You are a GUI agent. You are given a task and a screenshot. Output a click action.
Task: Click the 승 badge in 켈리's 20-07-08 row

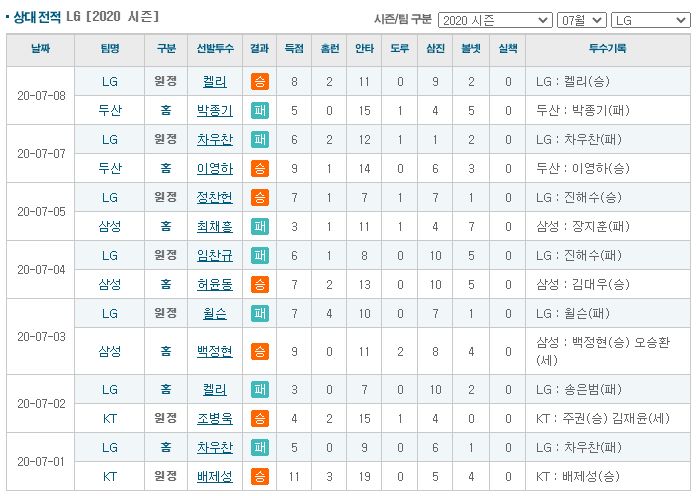coord(260,82)
